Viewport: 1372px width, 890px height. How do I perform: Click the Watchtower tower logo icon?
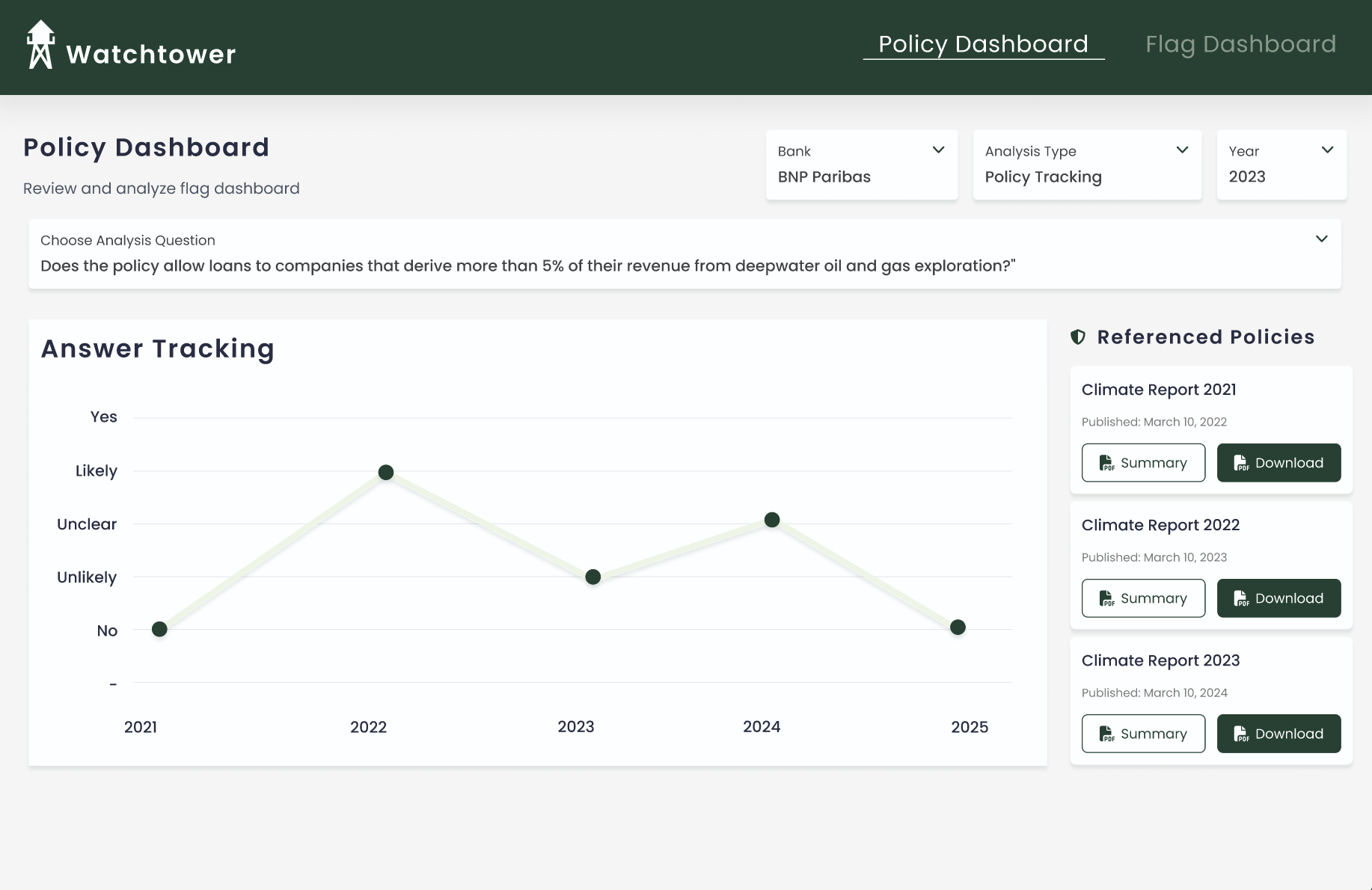40,44
